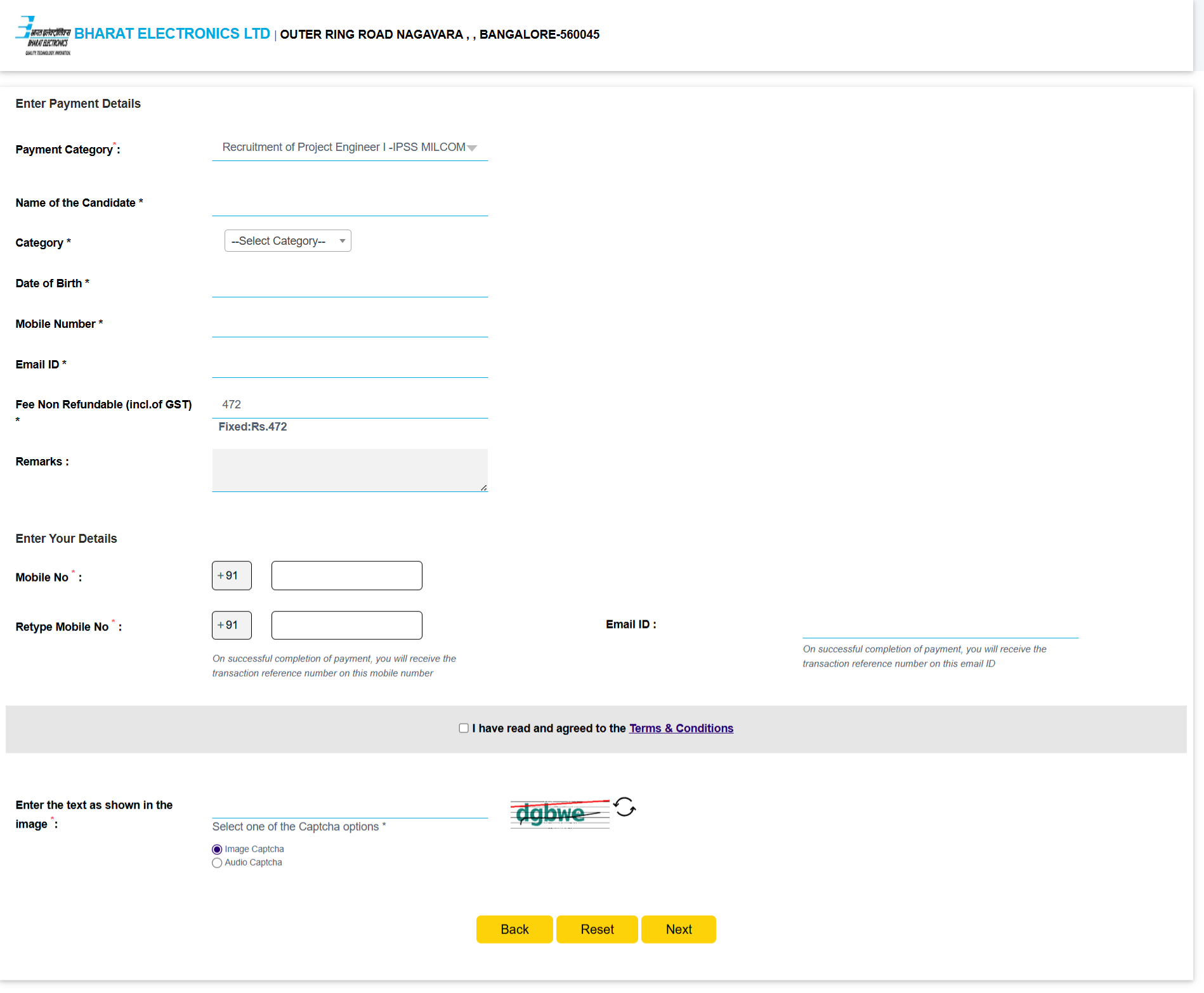This screenshot has height=993, width=1204.
Task: Expand the Select Category dropdown
Action: click(x=287, y=241)
